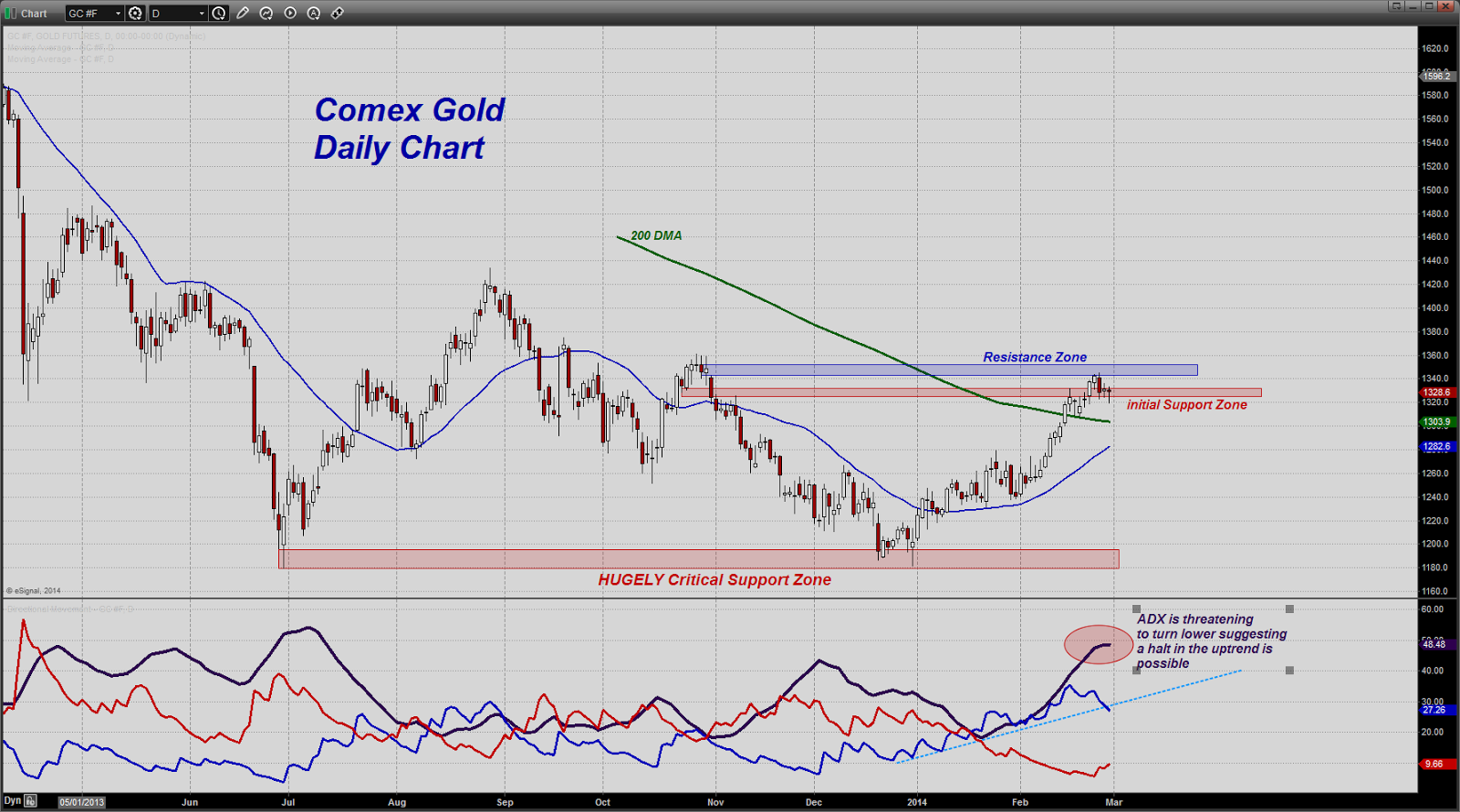Click the 1596.2 price marker
The image size is (1460, 812).
(1436, 77)
